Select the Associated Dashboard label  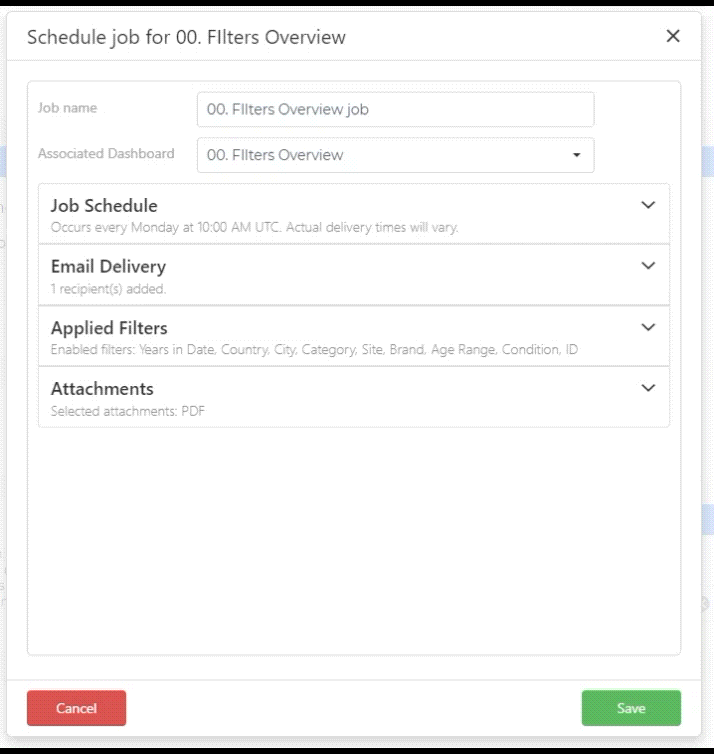pyautogui.click(x=106, y=153)
